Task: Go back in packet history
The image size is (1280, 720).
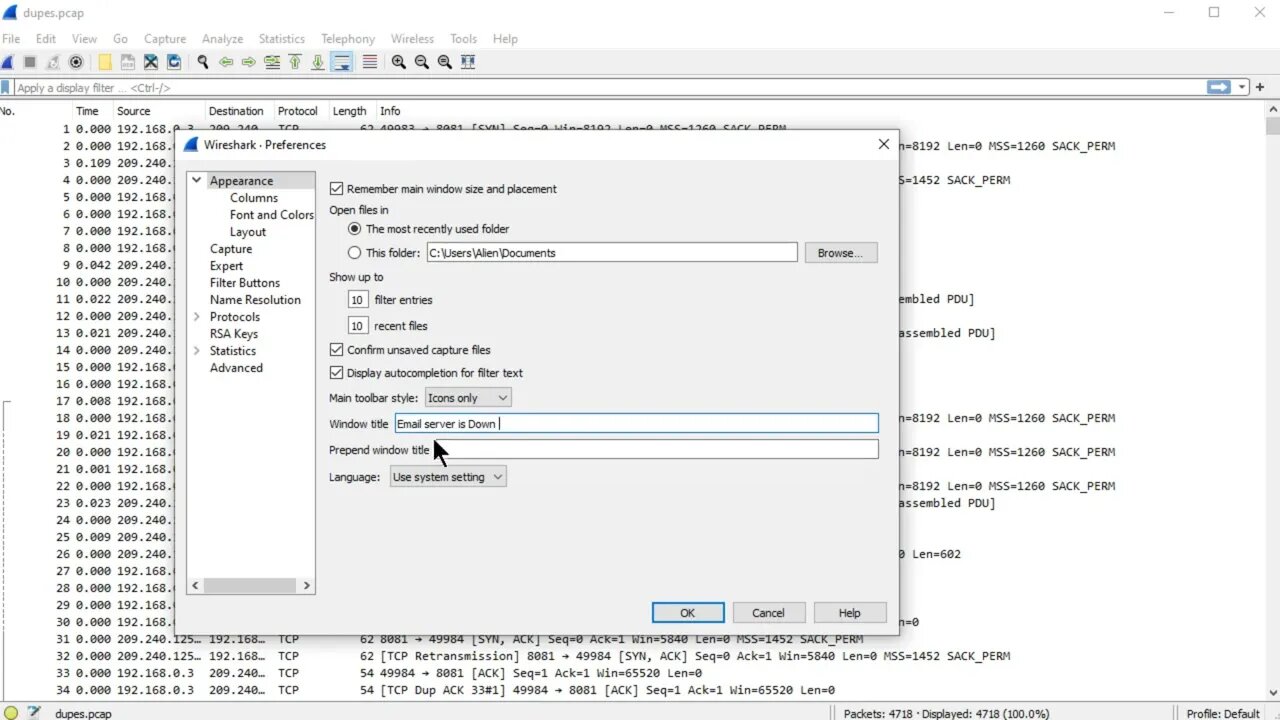Action: click(x=226, y=62)
